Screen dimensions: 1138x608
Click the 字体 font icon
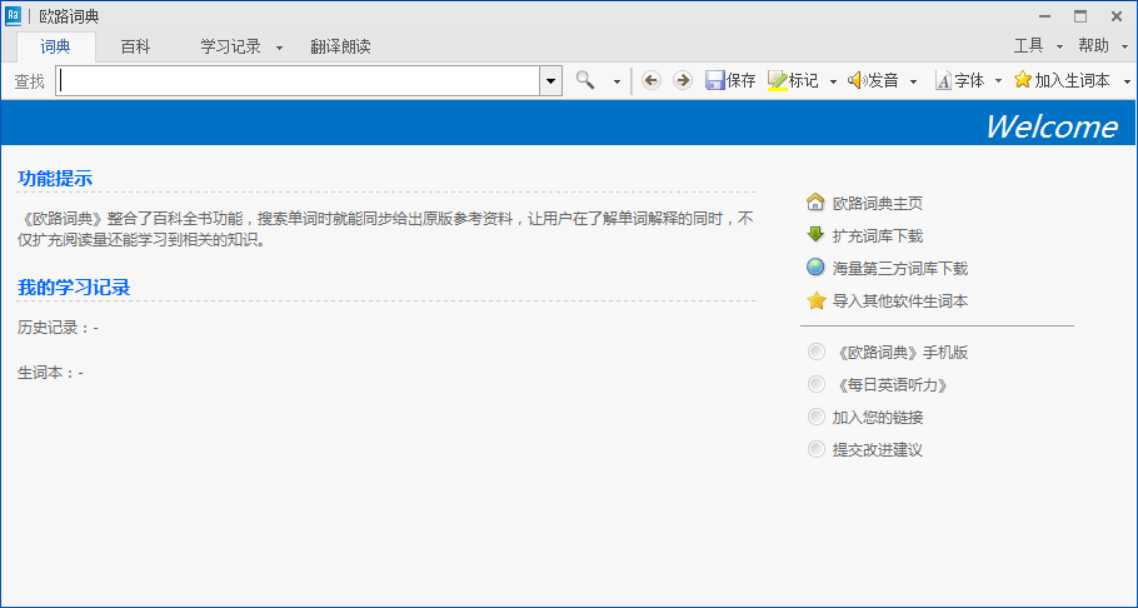[x=943, y=81]
